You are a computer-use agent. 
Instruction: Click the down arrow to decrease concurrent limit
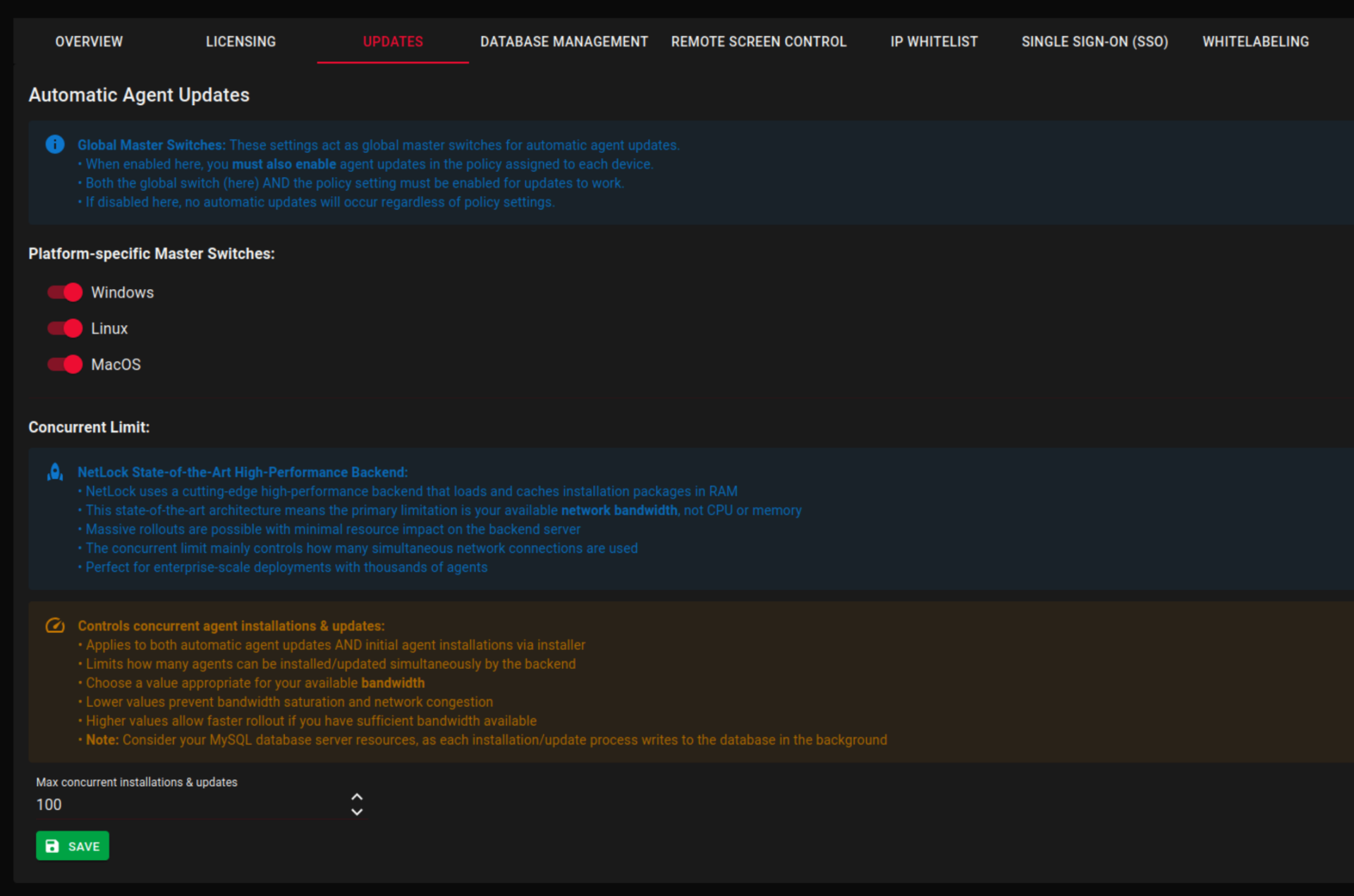[x=357, y=812]
